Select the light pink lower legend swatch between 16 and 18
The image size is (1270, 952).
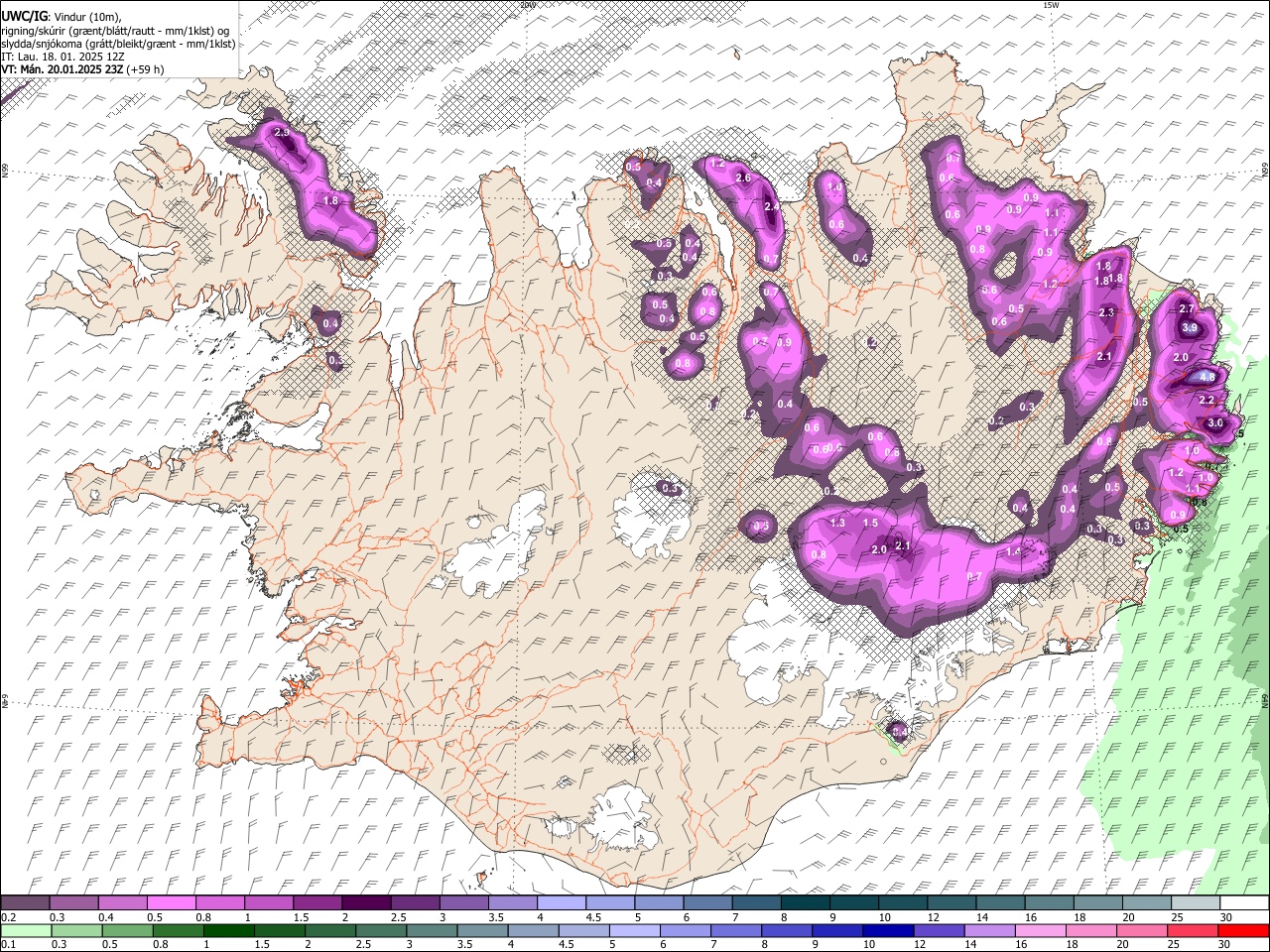1041,930
